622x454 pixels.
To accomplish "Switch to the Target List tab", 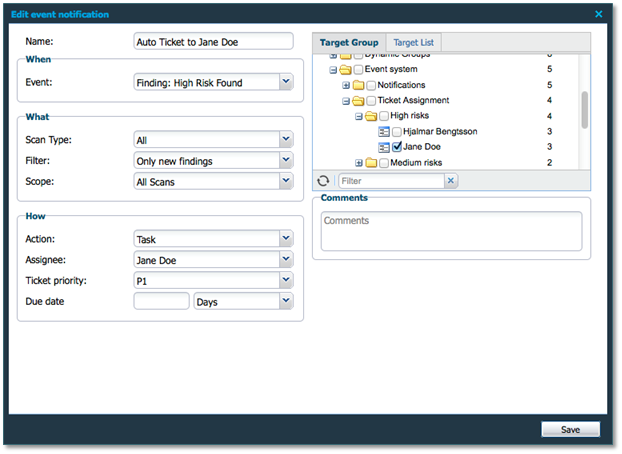I will [x=413, y=43].
